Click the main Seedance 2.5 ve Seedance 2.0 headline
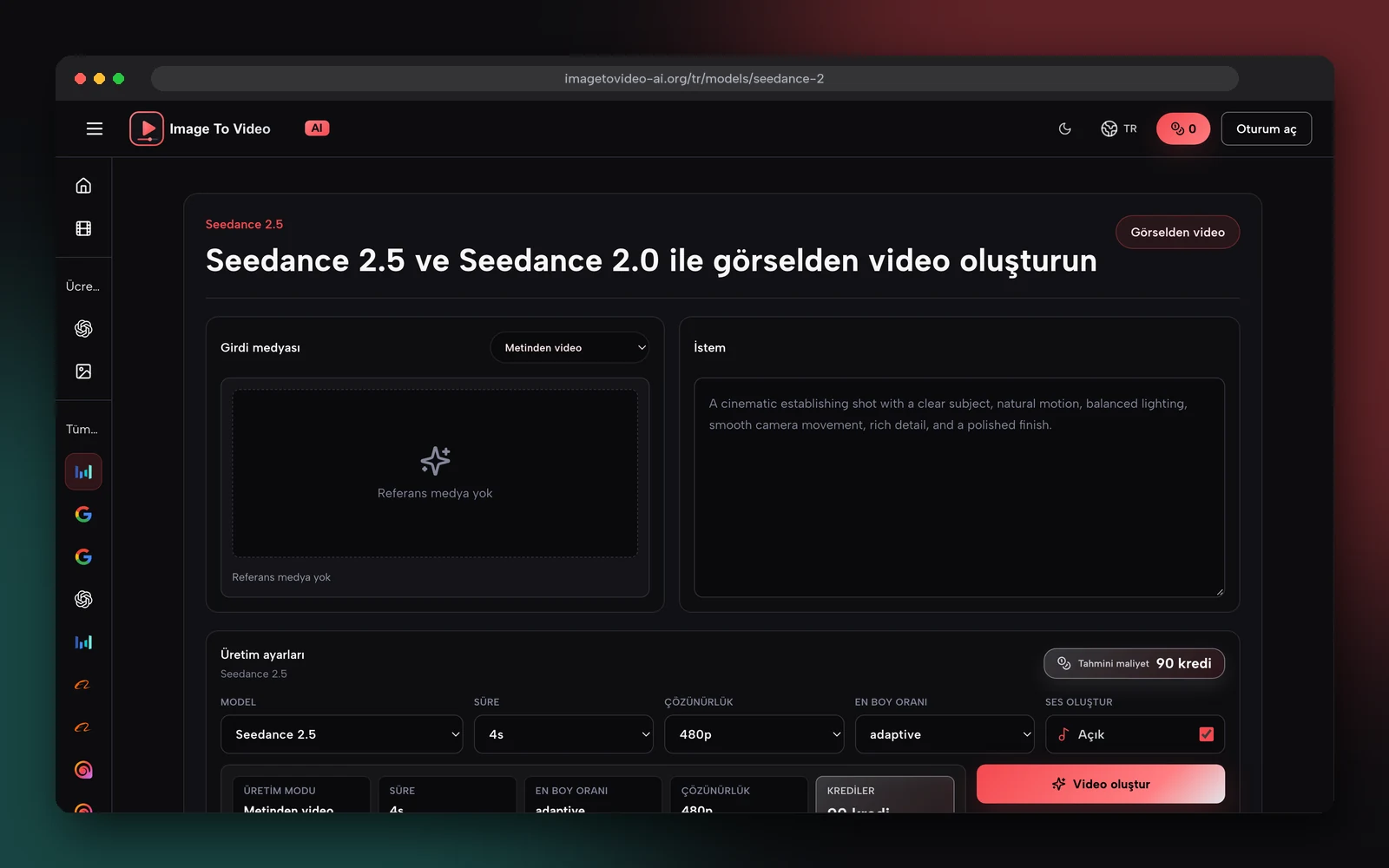1389x868 pixels. [x=651, y=260]
